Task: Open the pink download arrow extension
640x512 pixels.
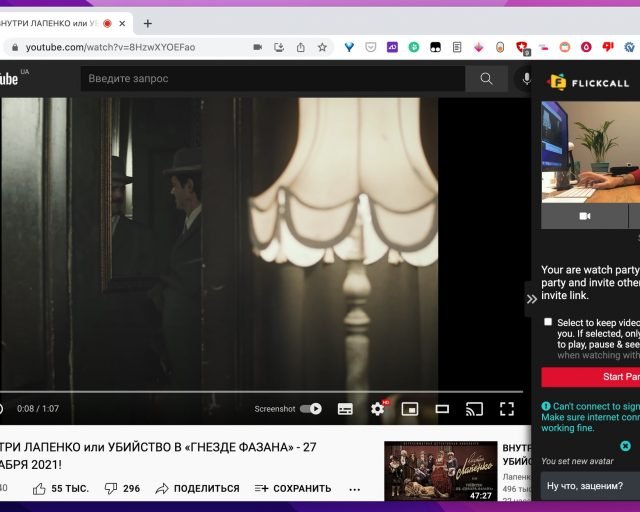Action: (x=479, y=47)
